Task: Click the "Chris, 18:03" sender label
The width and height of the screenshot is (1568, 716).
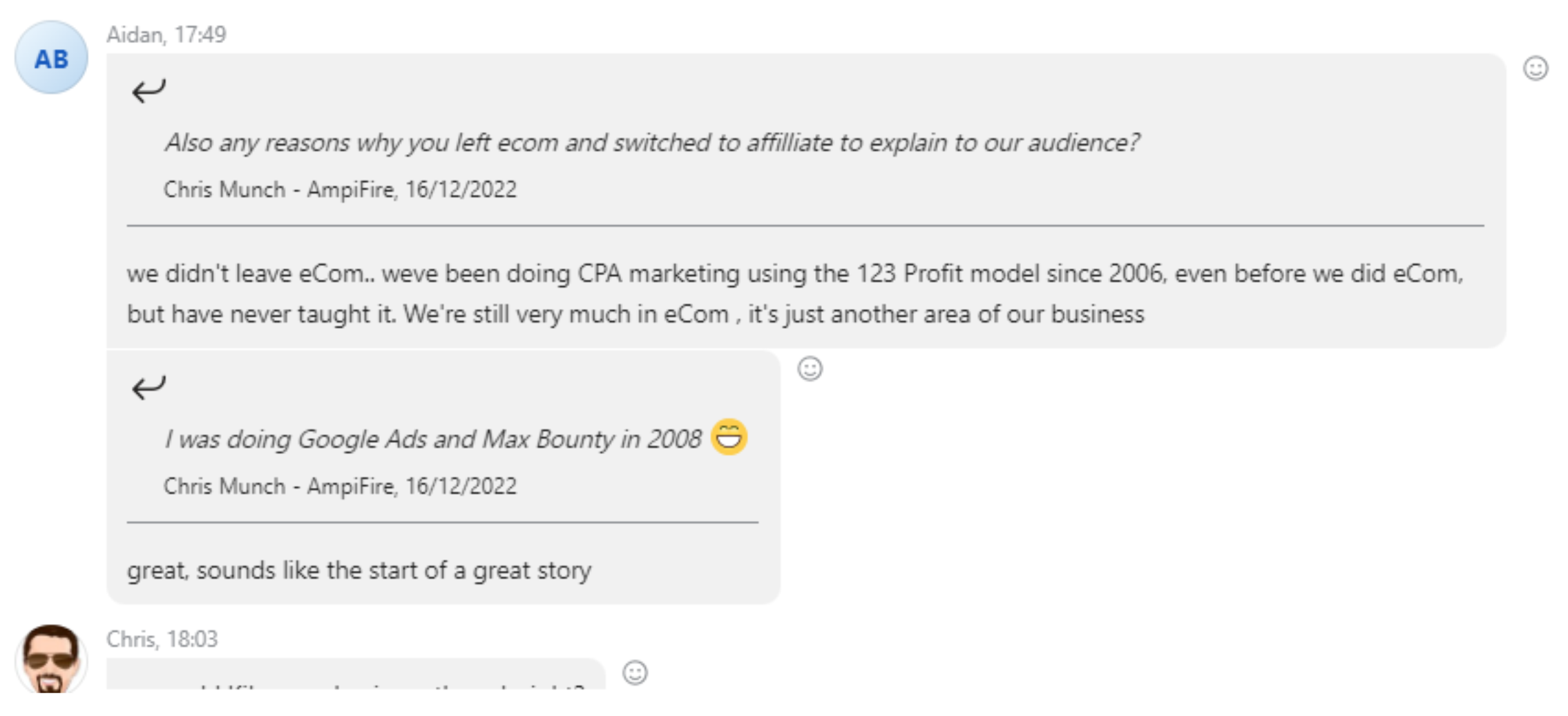Action: click(162, 639)
